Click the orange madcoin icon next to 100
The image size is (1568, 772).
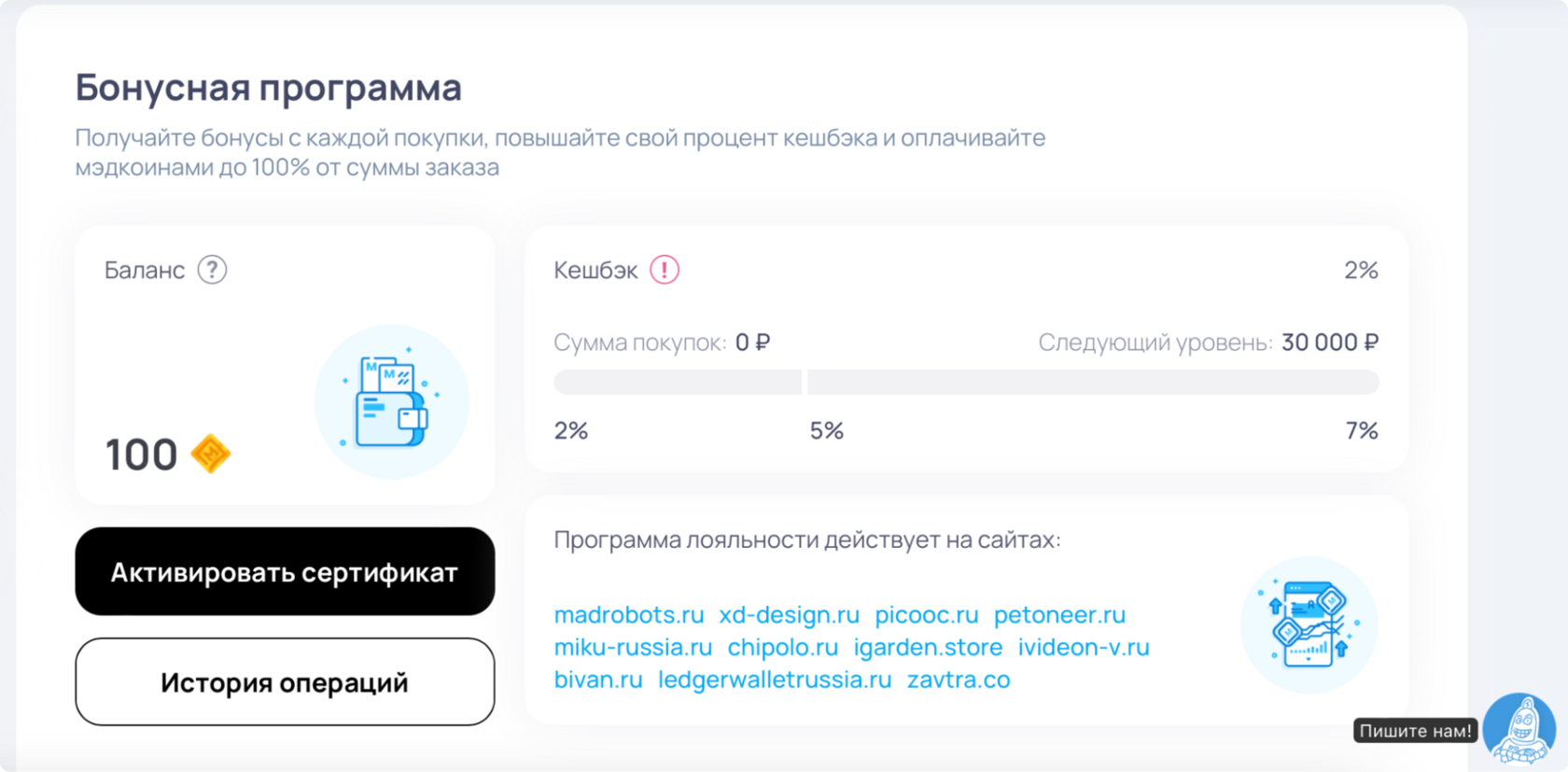[211, 455]
